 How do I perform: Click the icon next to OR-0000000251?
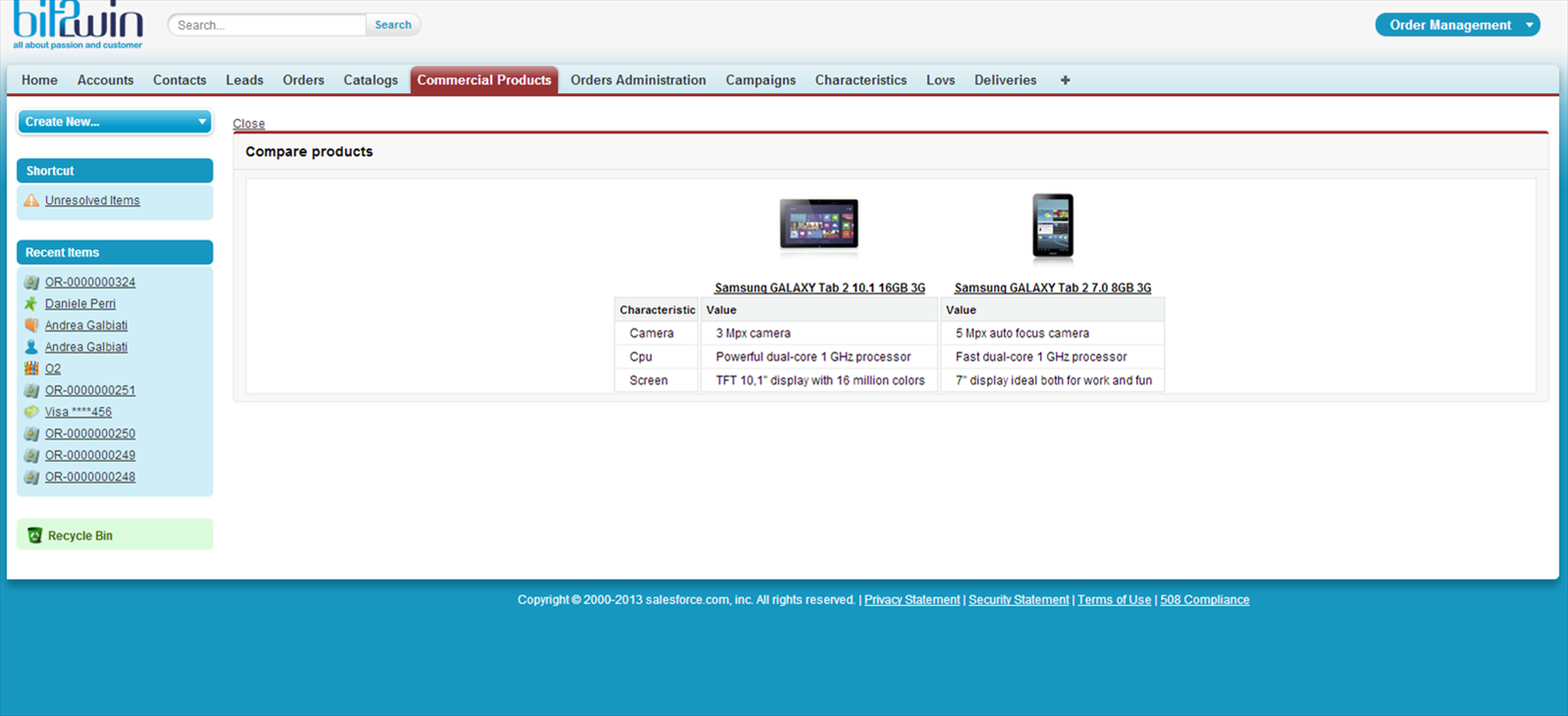point(31,390)
